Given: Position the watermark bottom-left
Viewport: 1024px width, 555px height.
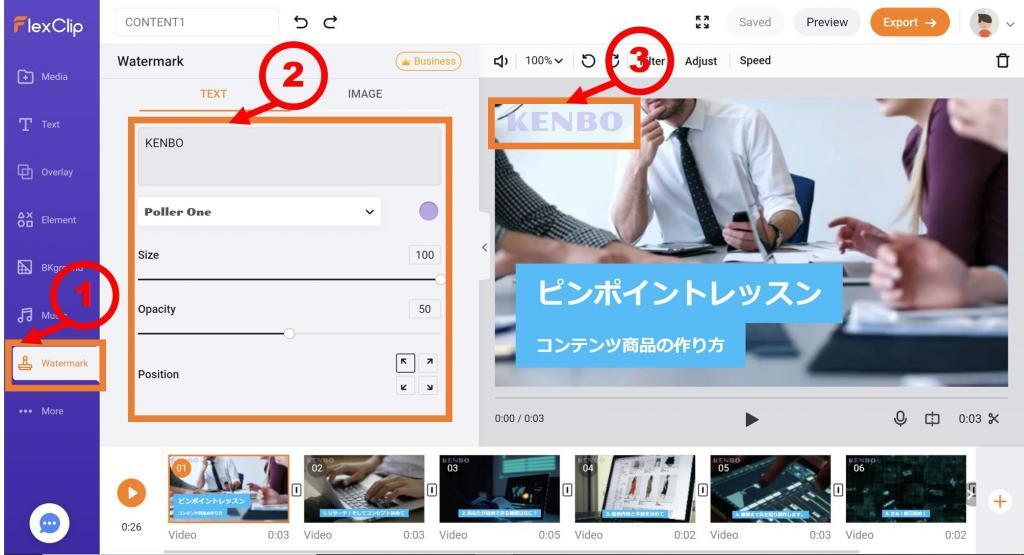Looking at the screenshot, I should [x=405, y=386].
